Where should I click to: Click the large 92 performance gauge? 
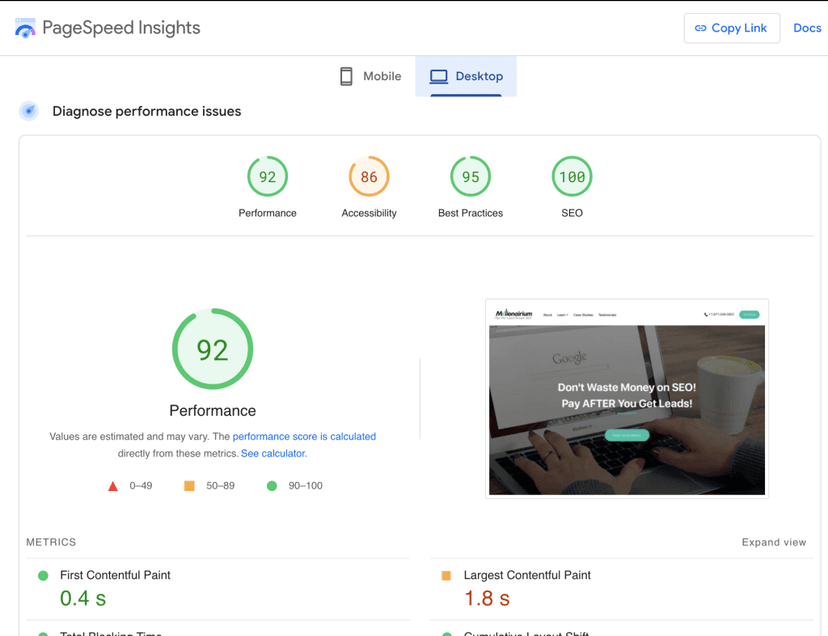(x=212, y=349)
